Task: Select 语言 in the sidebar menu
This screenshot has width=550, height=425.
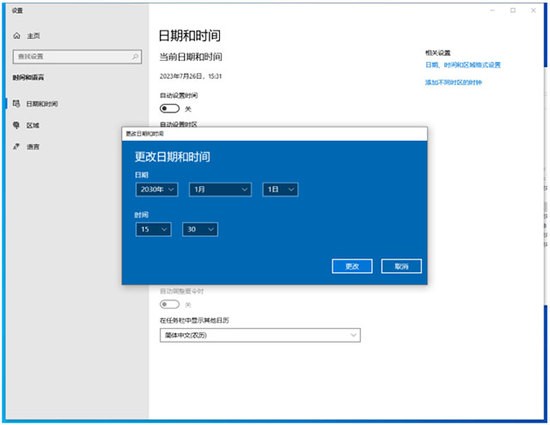Action: tap(33, 147)
